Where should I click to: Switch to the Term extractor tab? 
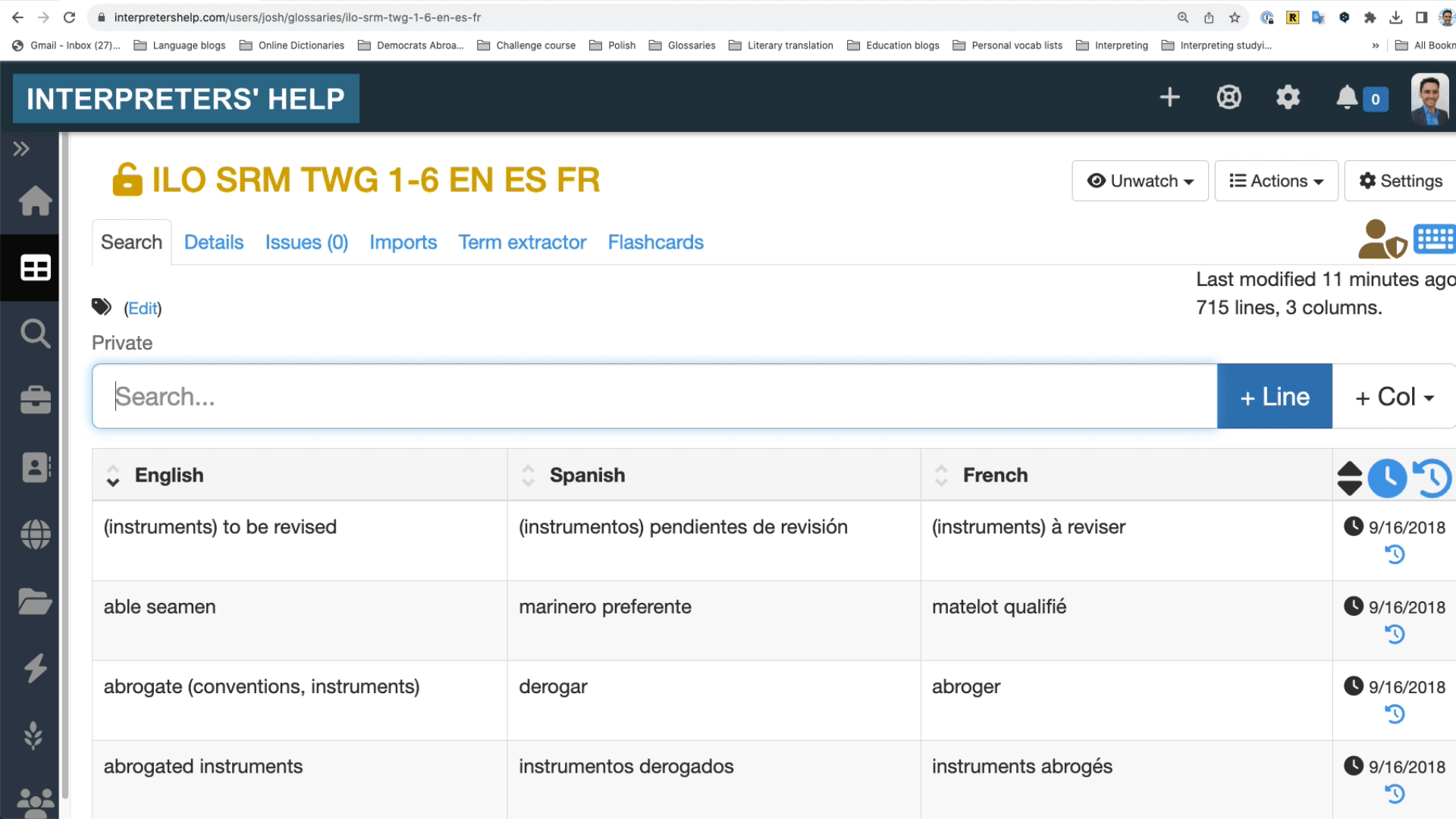coord(522,242)
